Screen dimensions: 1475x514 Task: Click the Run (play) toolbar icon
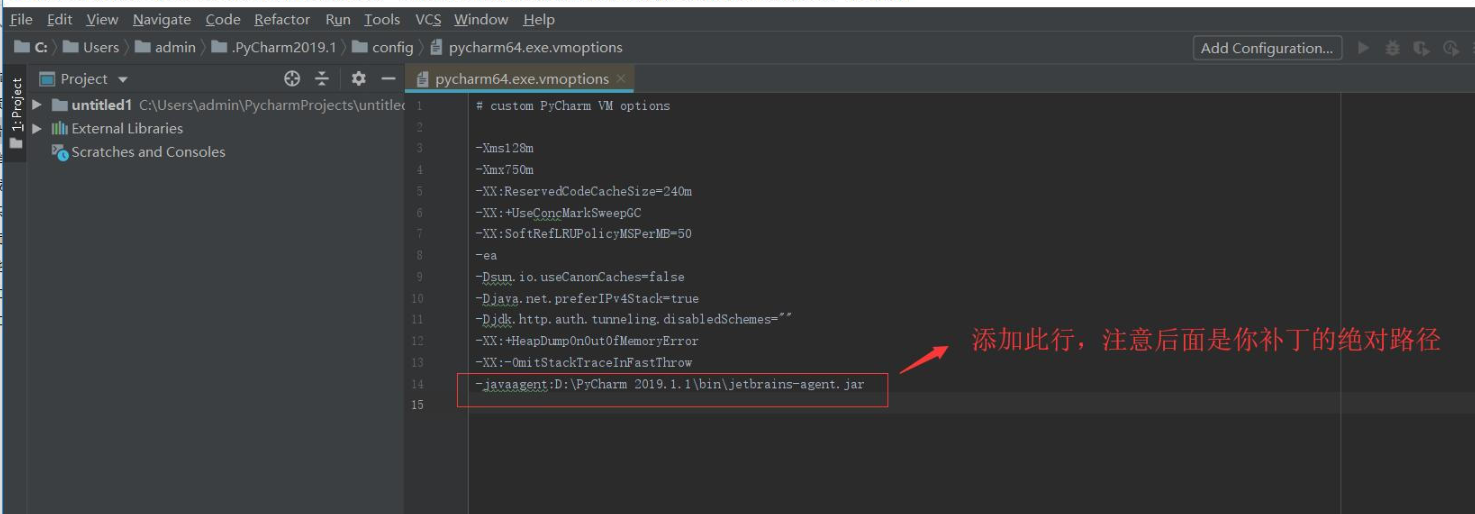pyautogui.click(x=1363, y=48)
